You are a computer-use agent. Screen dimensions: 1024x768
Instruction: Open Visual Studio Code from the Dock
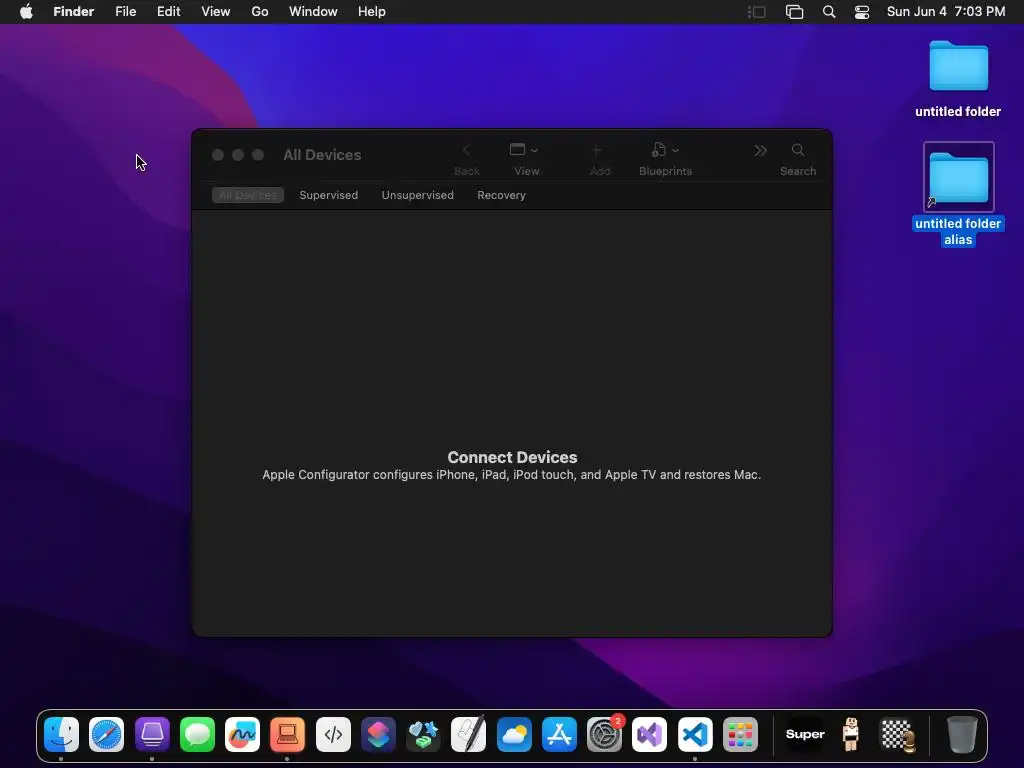(695, 735)
